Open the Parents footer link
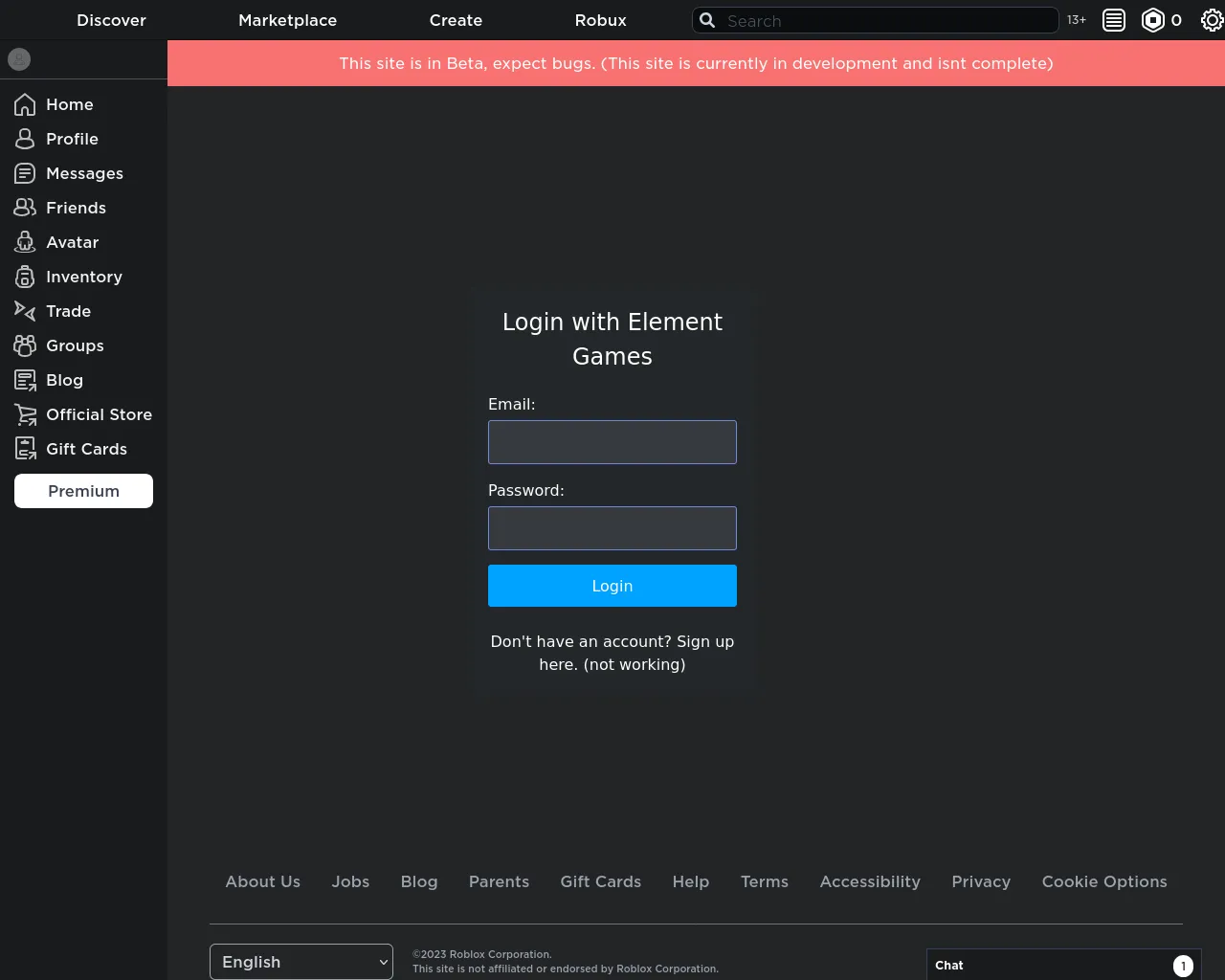The image size is (1225, 980). tap(499, 881)
